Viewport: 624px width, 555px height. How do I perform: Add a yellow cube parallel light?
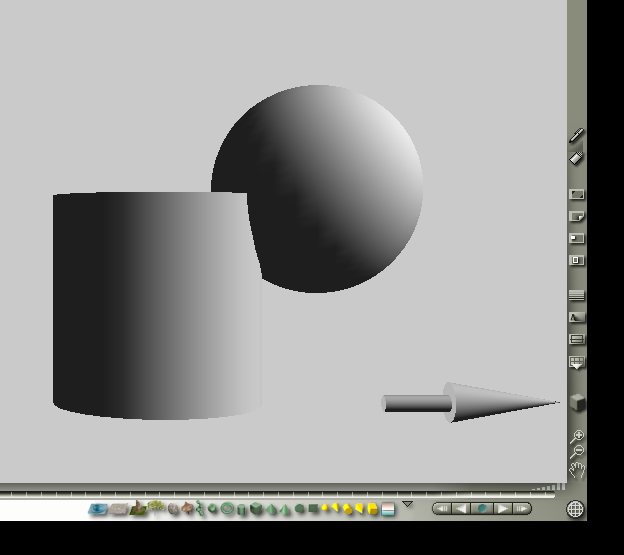372,509
